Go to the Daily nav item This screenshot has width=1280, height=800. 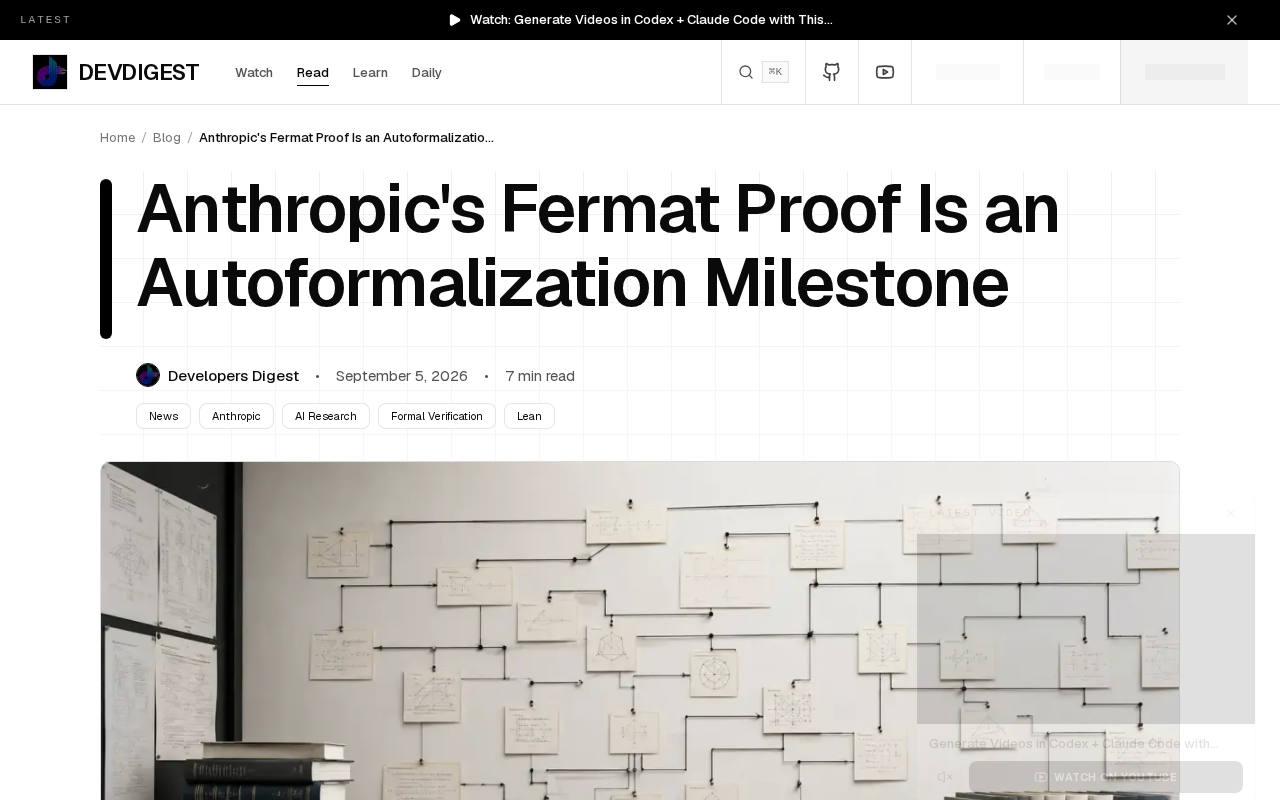point(427,72)
